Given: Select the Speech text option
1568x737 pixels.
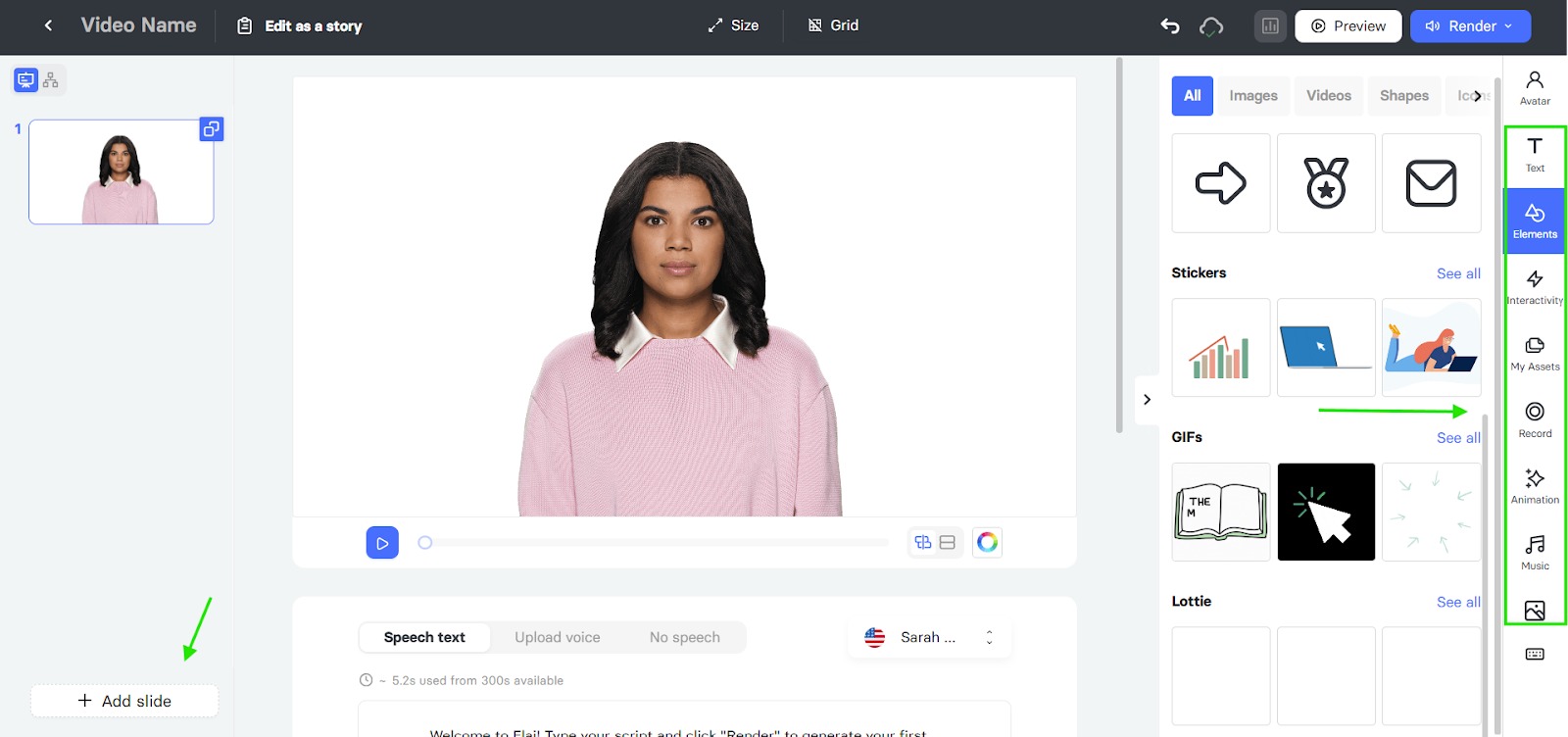Looking at the screenshot, I should click(424, 637).
